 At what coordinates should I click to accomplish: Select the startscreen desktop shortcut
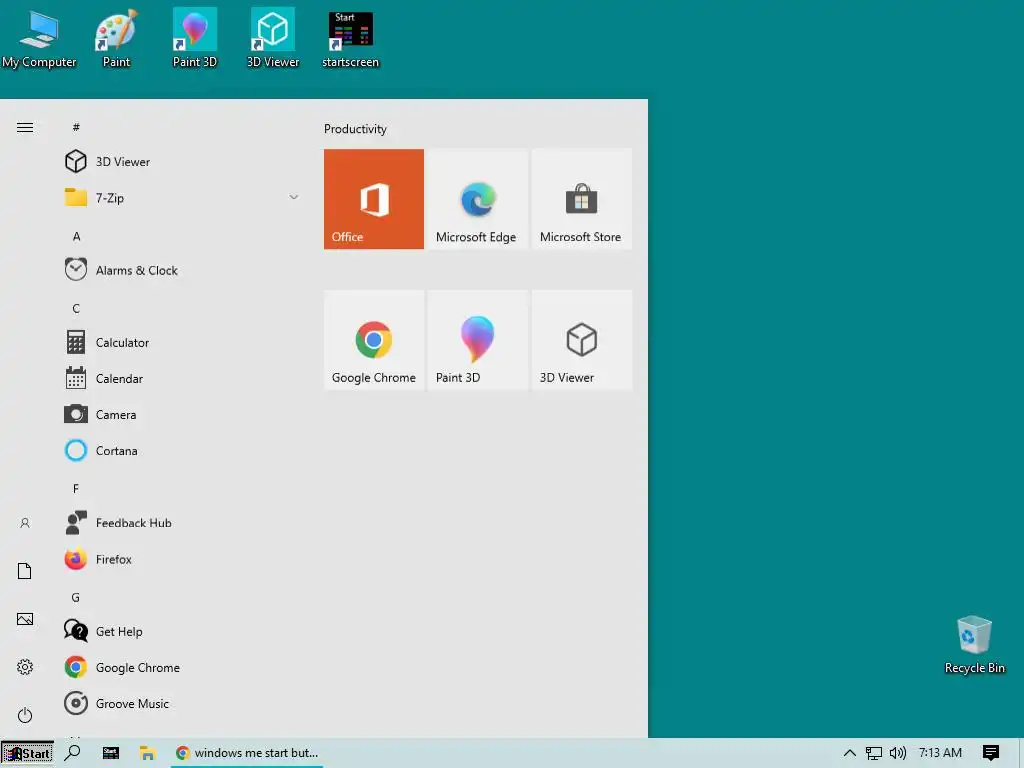(351, 39)
